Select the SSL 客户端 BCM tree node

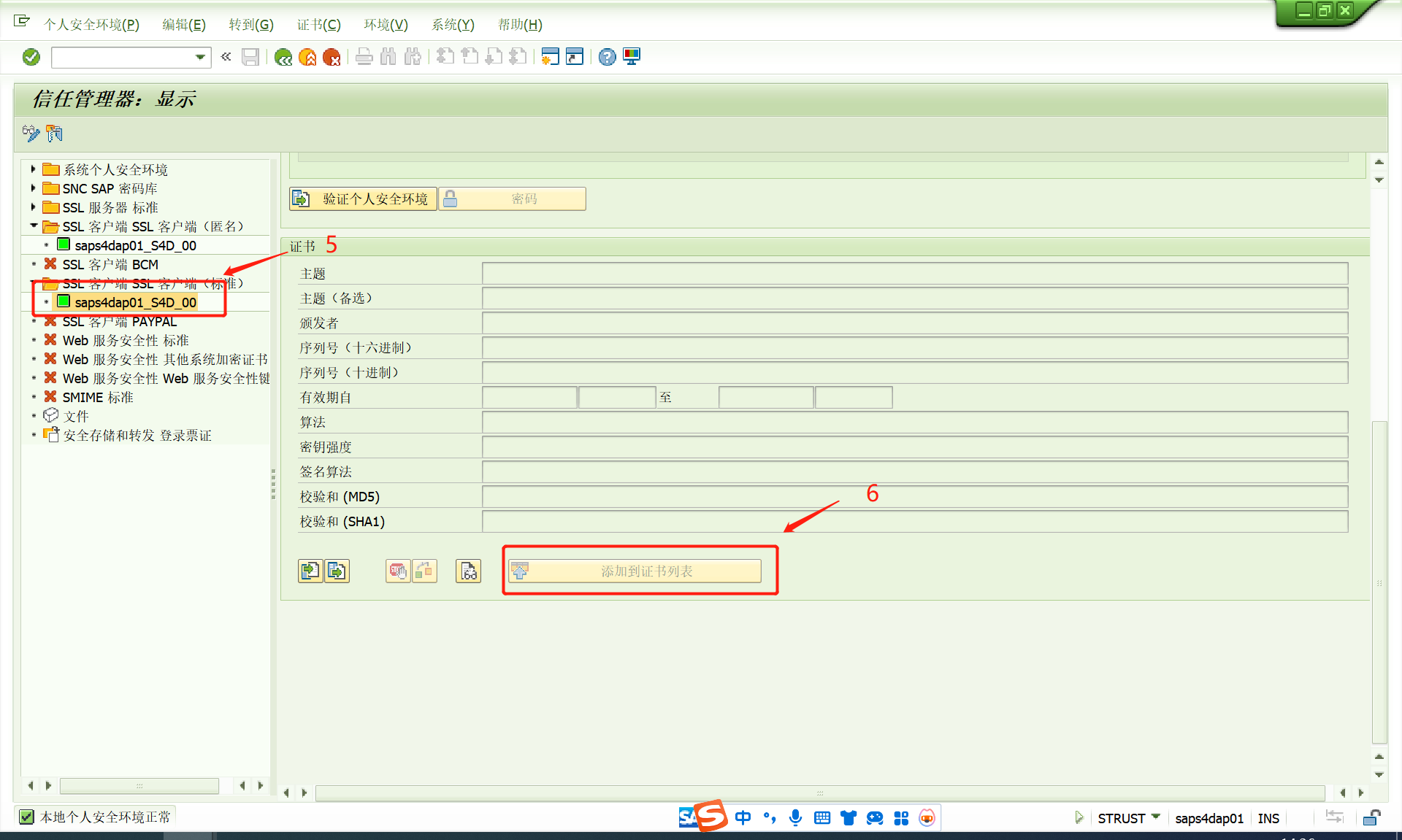click(x=110, y=264)
